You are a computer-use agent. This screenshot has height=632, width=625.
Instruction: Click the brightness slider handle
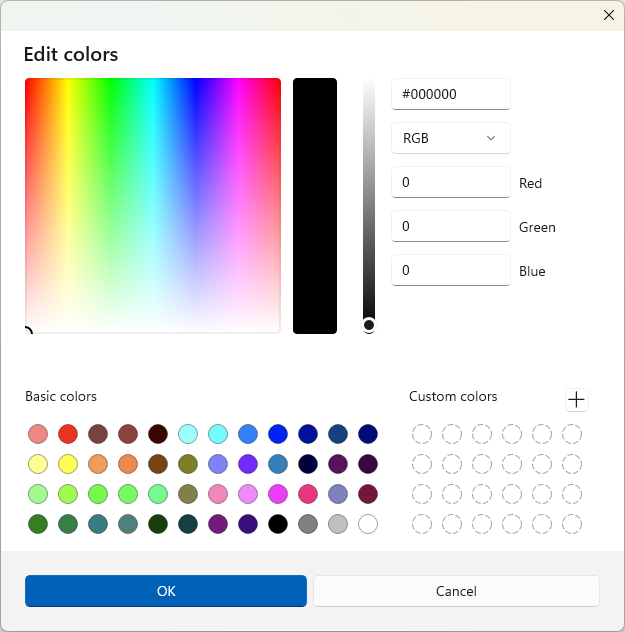pyautogui.click(x=369, y=325)
